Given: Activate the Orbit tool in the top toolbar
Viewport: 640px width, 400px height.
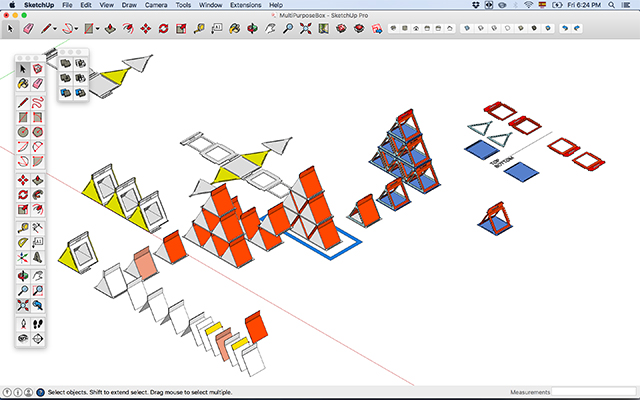Looking at the screenshot, I should pos(252,29).
